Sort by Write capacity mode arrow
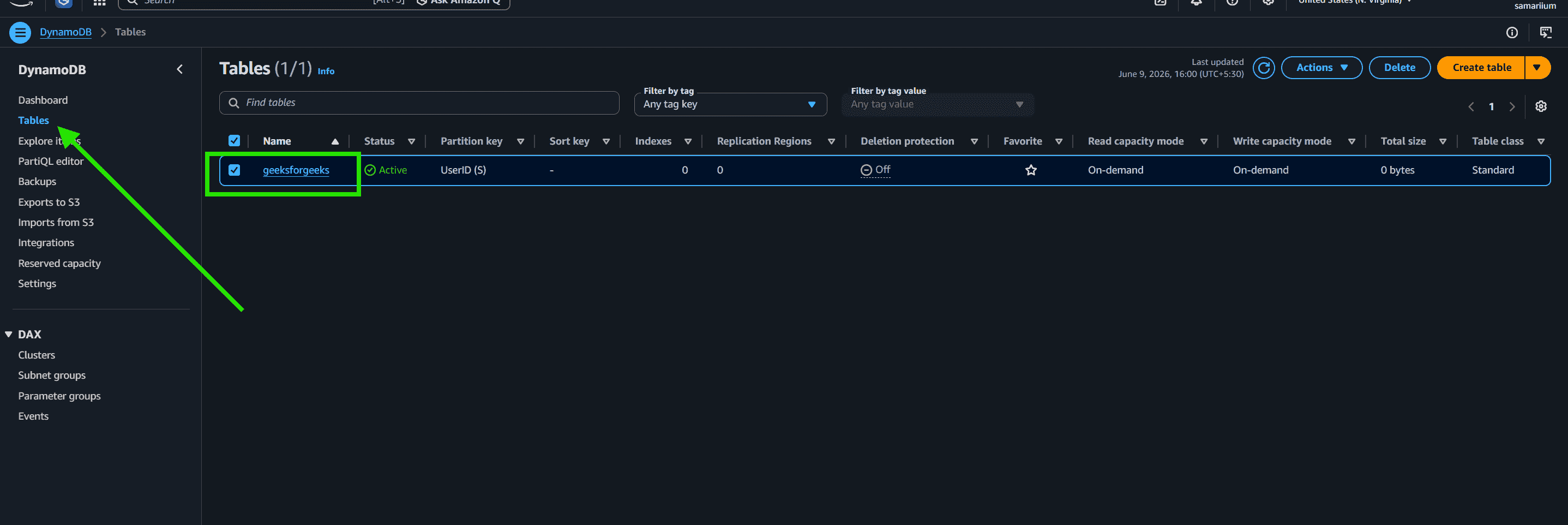Screen dimensions: 1568x525 (1351, 141)
